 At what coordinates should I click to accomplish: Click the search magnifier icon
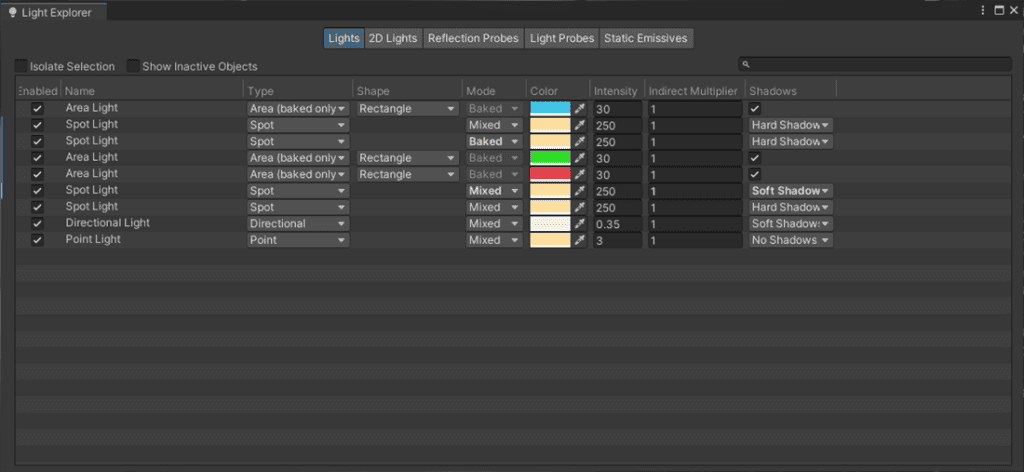746,64
